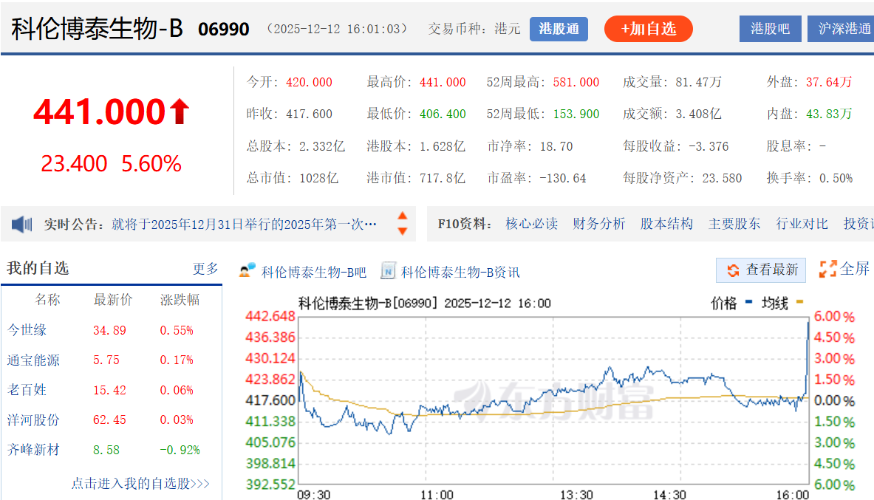Open 今世缘 in watchlist
874x500 pixels.
27,330
